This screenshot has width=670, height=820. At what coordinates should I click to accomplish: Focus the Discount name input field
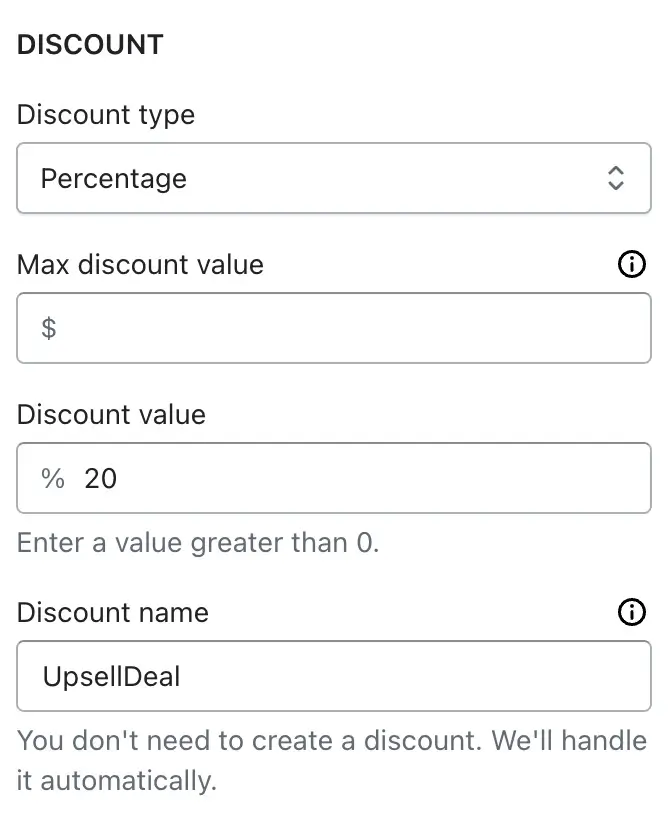pos(334,676)
